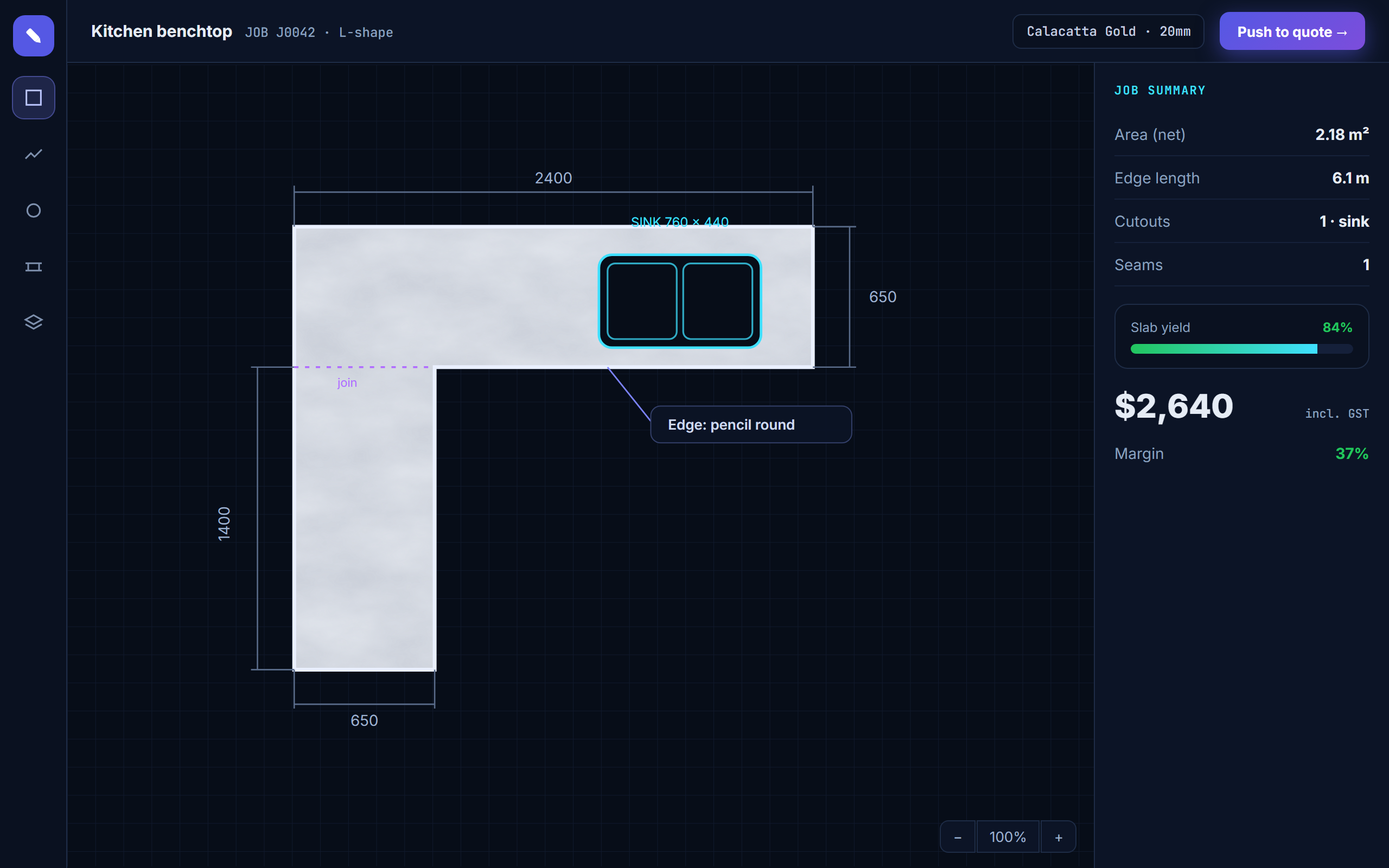Push job to quote
This screenshot has width=1389, height=868.
click(x=1291, y=31)
